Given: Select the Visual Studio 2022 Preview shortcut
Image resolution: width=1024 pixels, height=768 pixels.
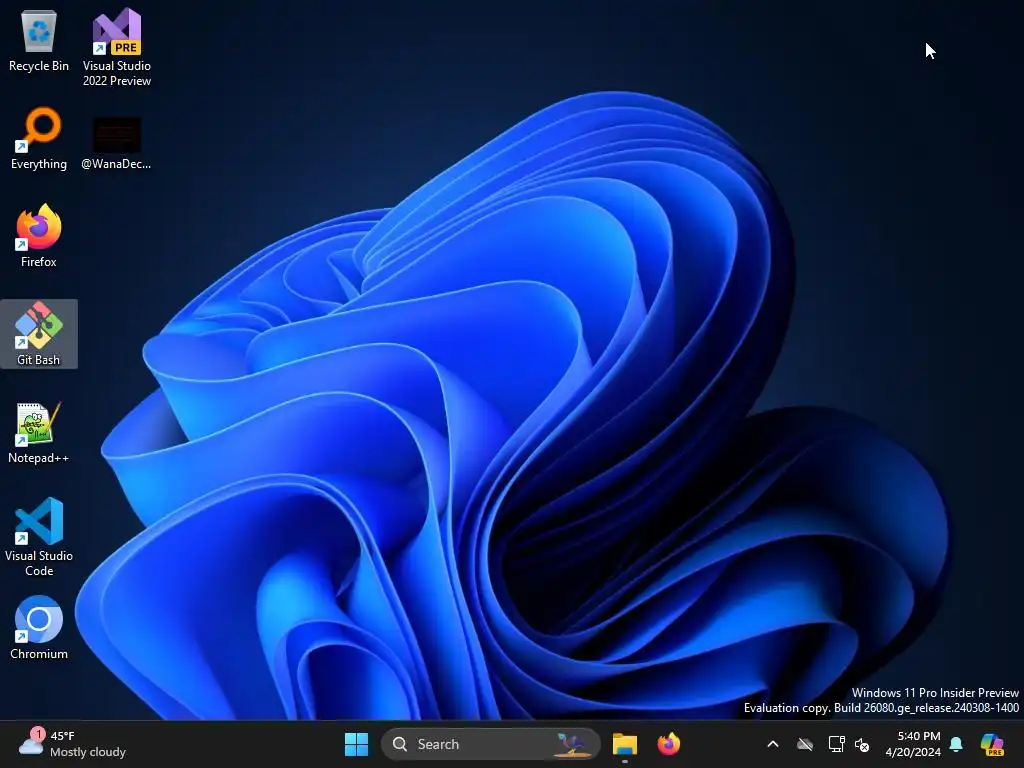Looking at the screenshot, I should pos(117,47).
